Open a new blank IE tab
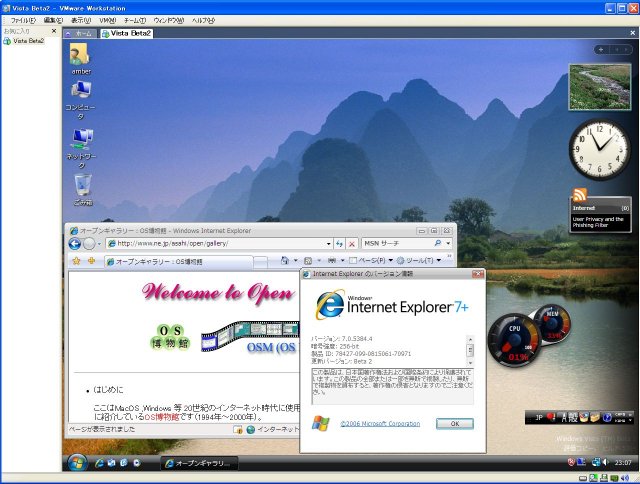Viewport: 640px width, 484px height. [260, 262]
